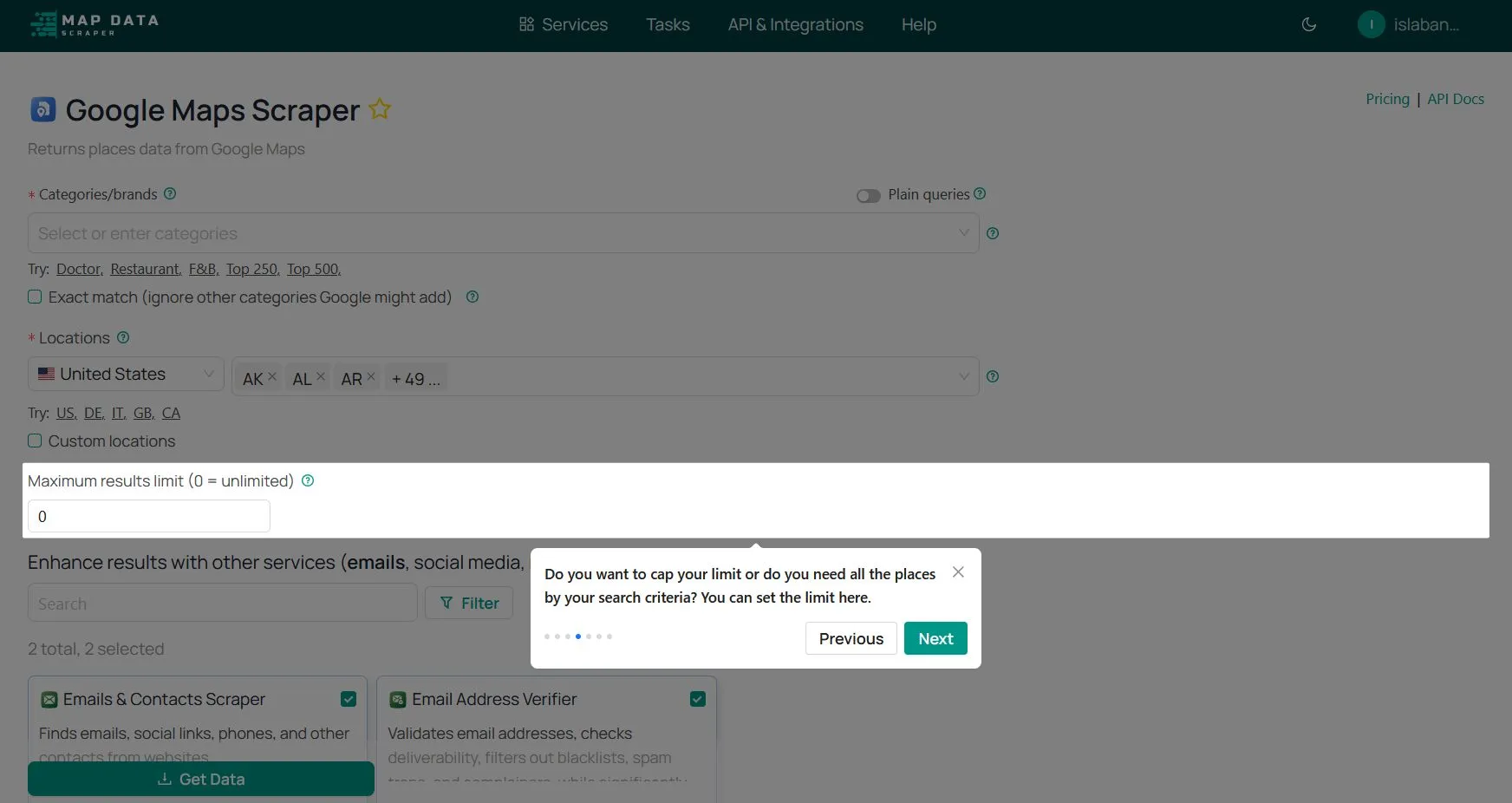Show the +49 more selected states

[x=415, y=379]
